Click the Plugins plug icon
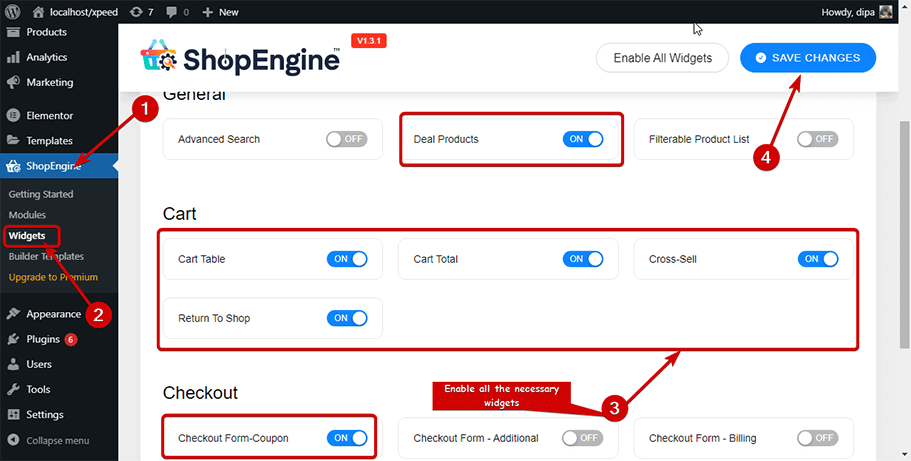Image resolution: width=911 pixels, height=461 pixels. pyautogui.click(x=13, y=339)
